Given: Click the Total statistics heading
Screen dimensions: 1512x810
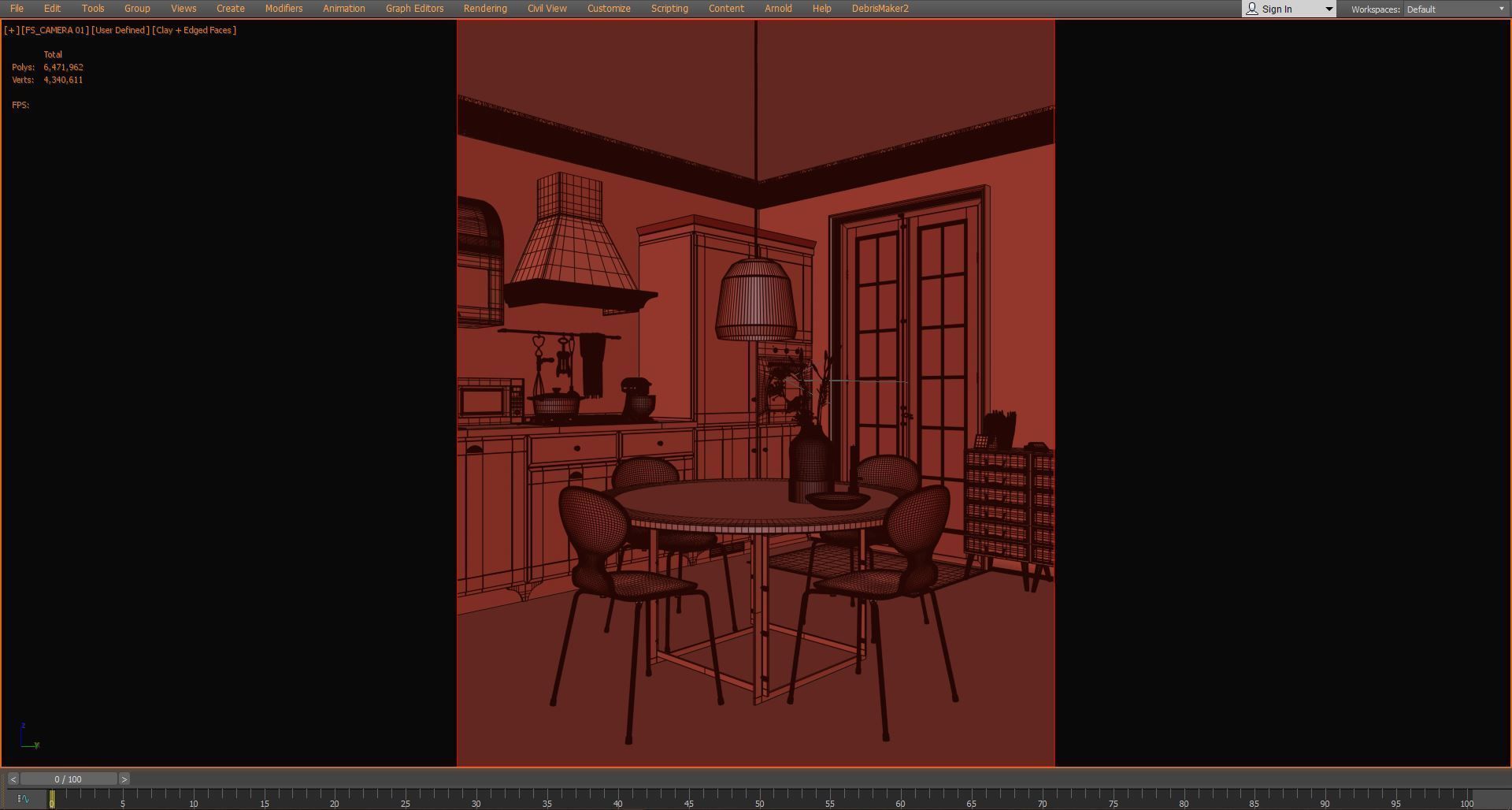Looking at the screenshot, I should point(53,54).
